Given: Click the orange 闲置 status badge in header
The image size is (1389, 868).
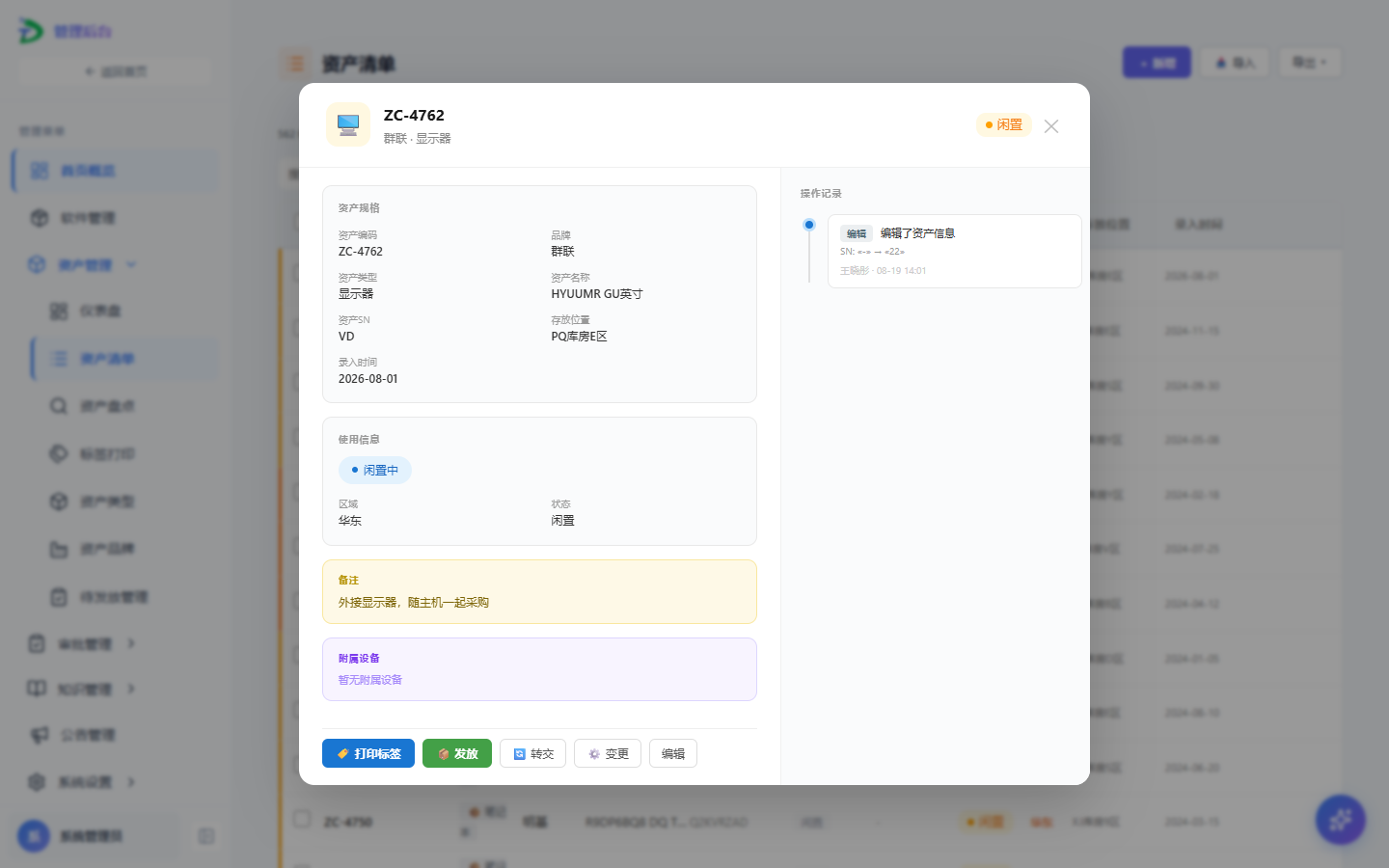Looking at the screenshot, I should click(1003, 125).
